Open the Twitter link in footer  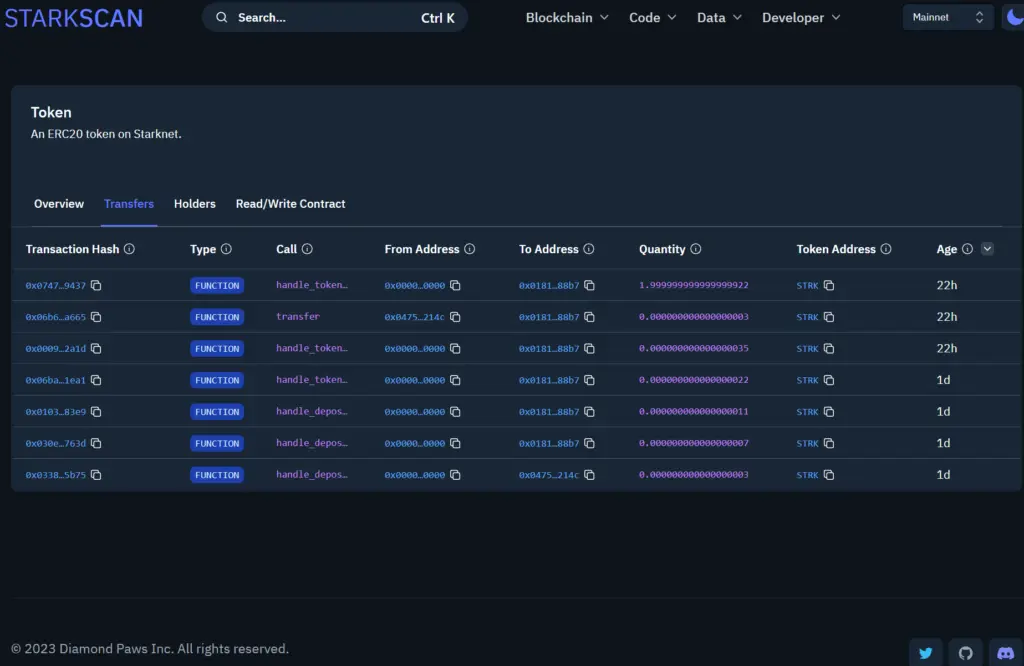925,653
